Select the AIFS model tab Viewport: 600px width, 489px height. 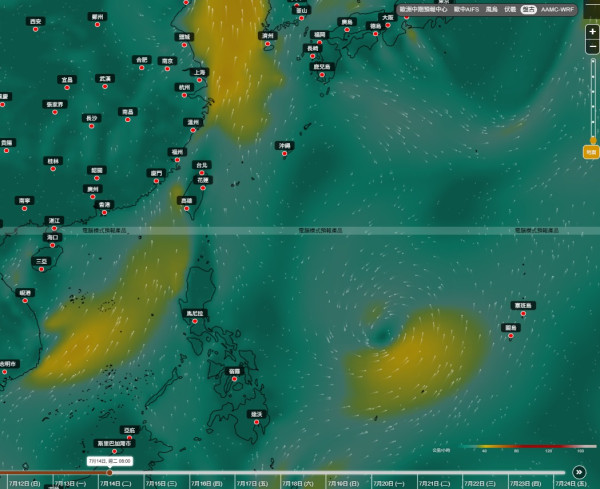[466, 10]
